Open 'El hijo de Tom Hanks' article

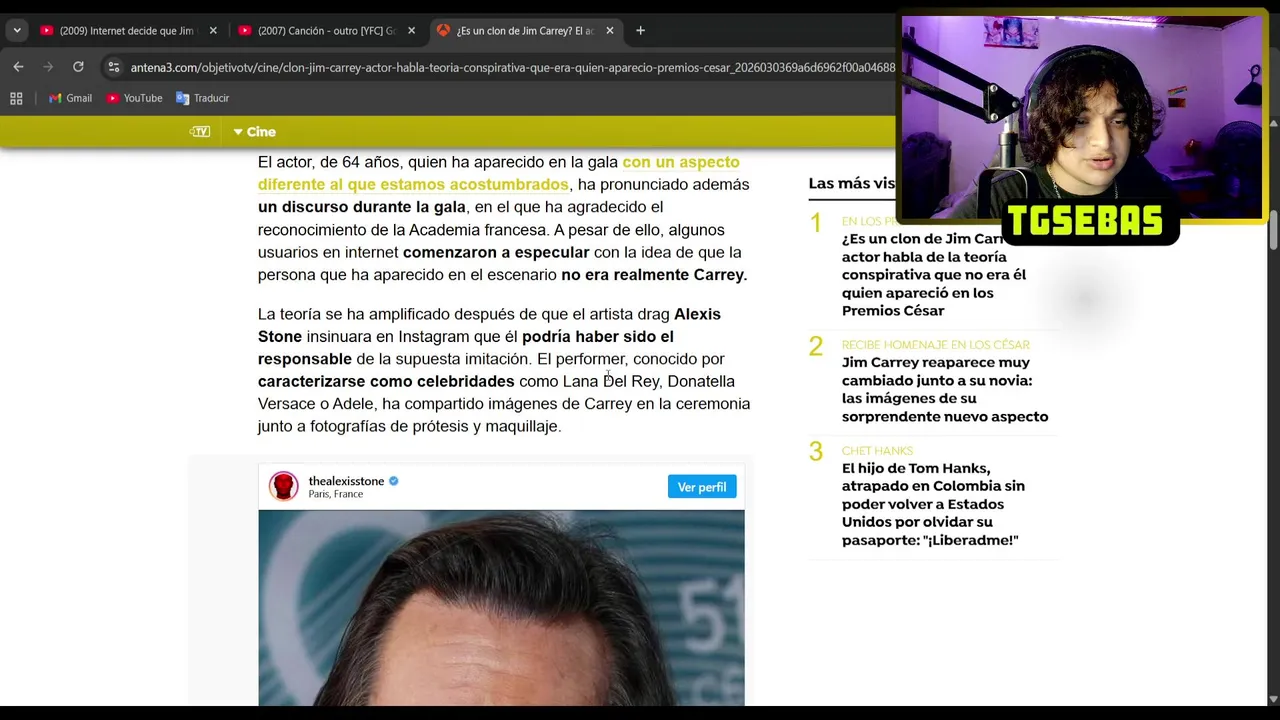(x=933, y=504)
